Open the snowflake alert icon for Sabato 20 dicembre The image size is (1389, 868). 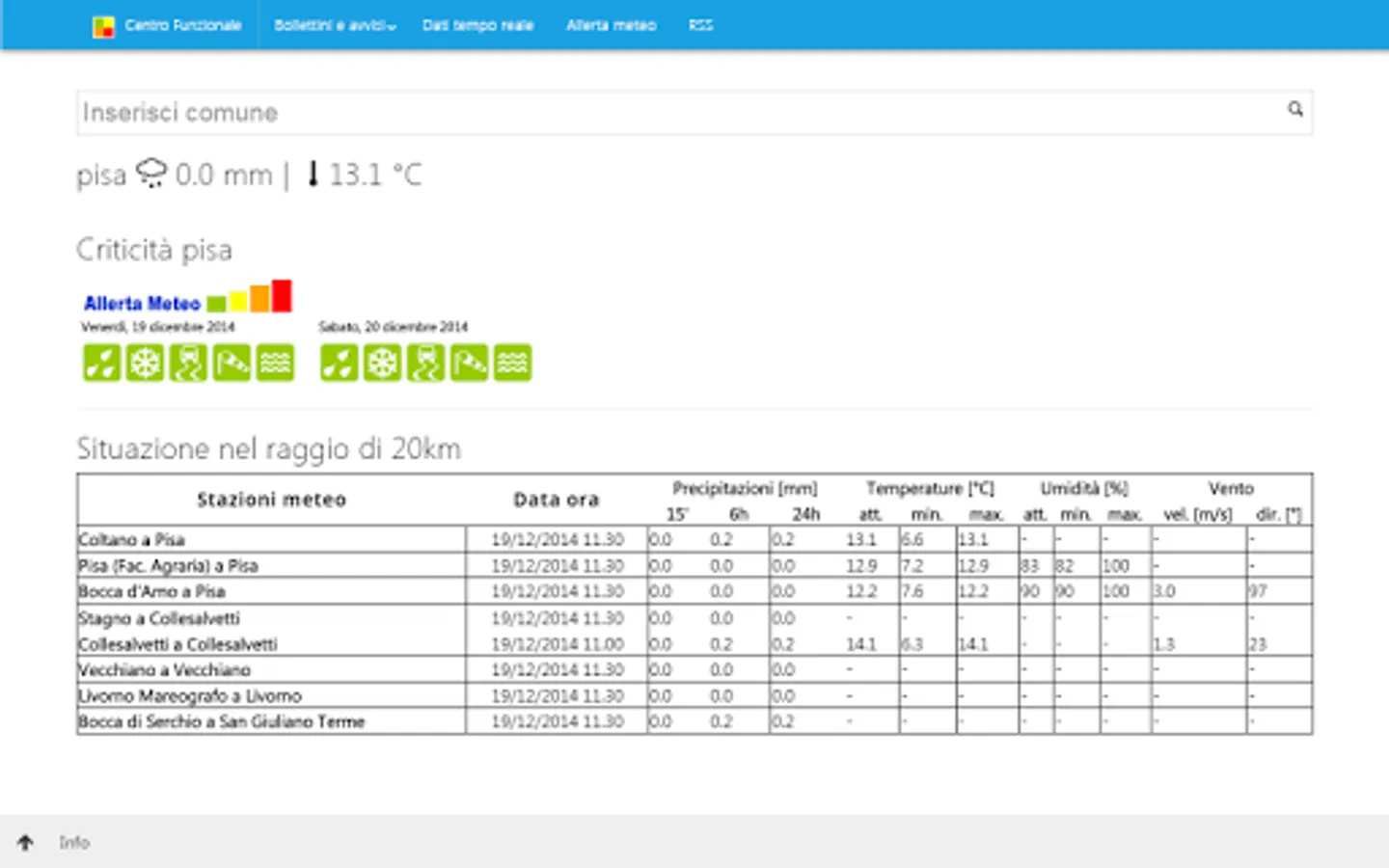tap(382, 364)
